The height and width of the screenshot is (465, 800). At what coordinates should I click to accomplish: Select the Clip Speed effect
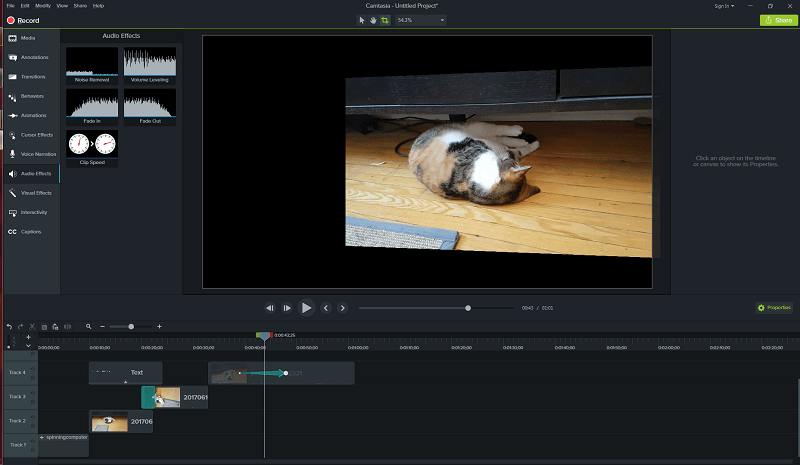coord(92,148)
